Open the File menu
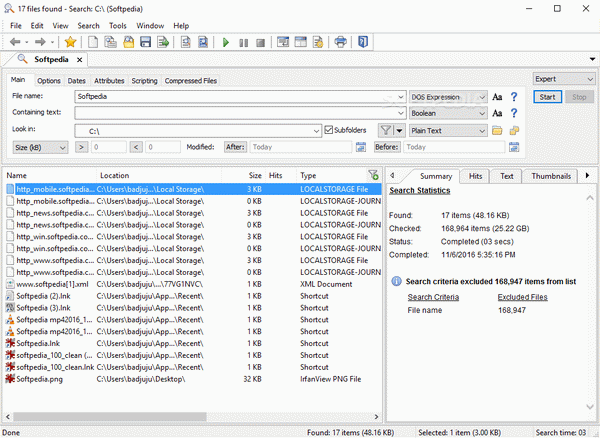Image resolution: width=600 pixels, height=438 pixels. click(16, 26)
